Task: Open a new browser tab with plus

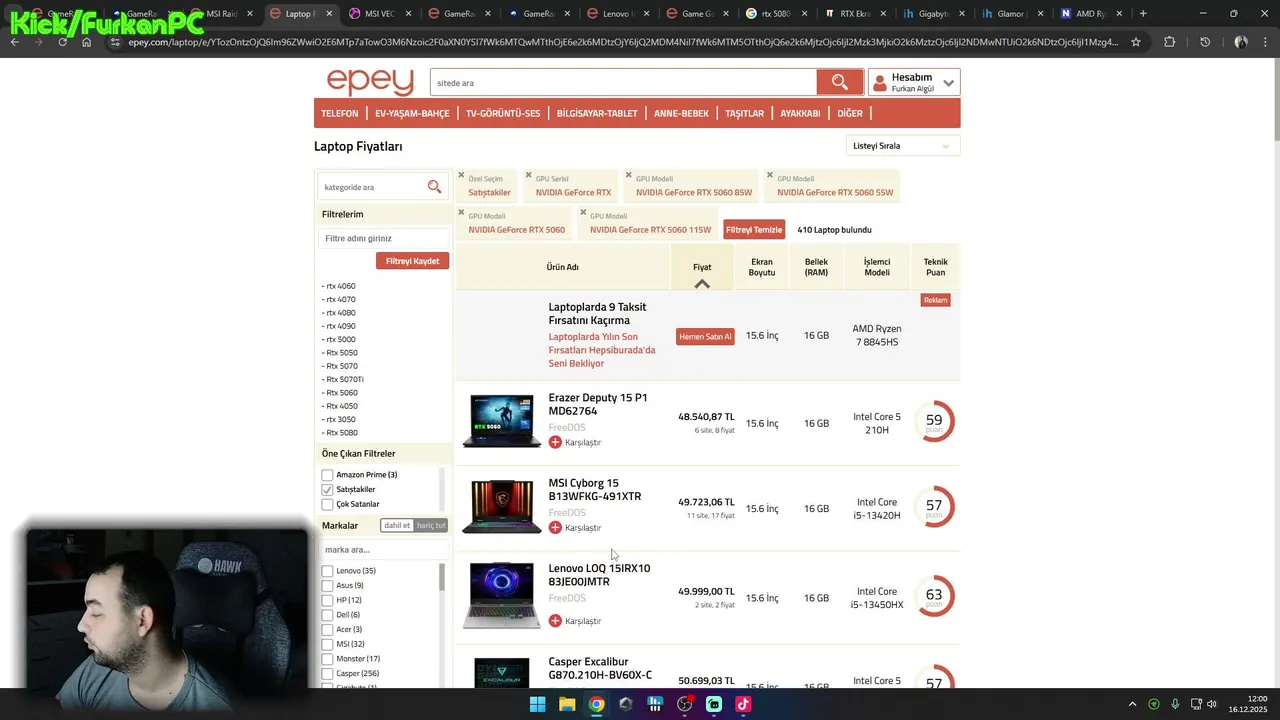Action: click(x=1143, y=14)
